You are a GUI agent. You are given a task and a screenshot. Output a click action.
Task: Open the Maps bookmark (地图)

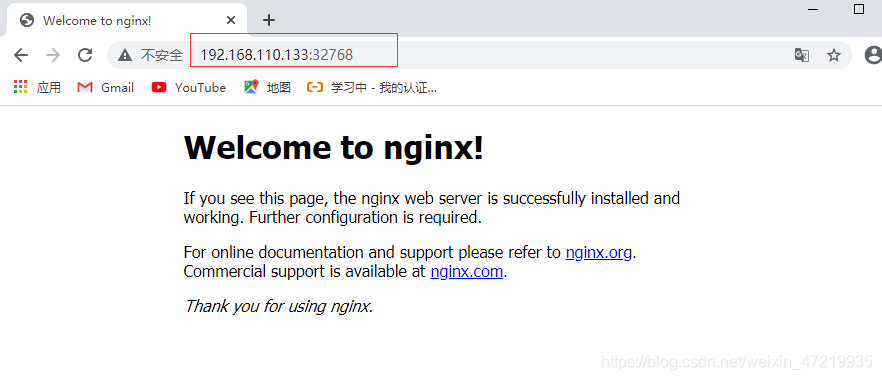pyautogui.click(x=267, y=87)
